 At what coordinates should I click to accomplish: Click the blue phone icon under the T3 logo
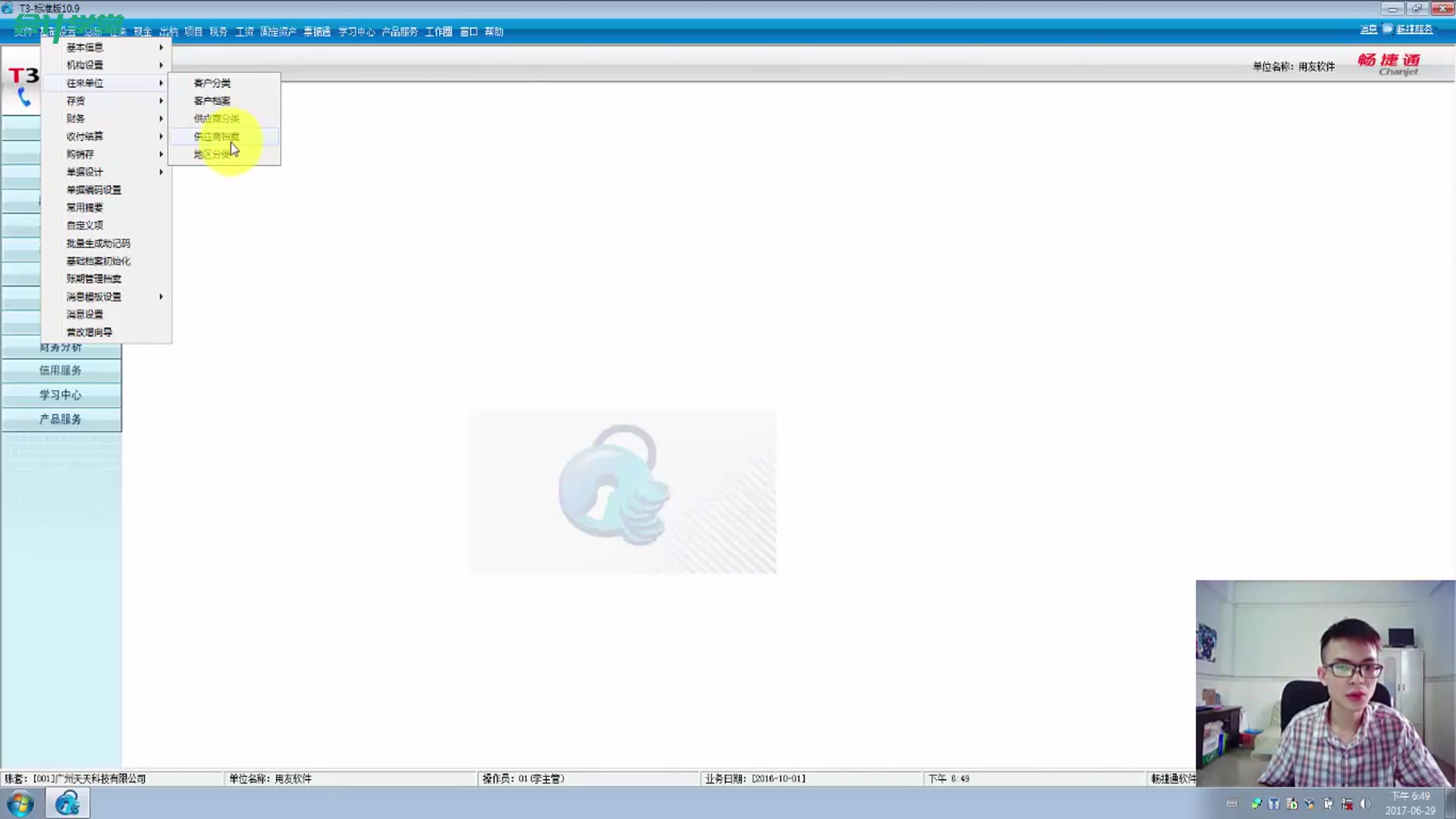(24, 97)
